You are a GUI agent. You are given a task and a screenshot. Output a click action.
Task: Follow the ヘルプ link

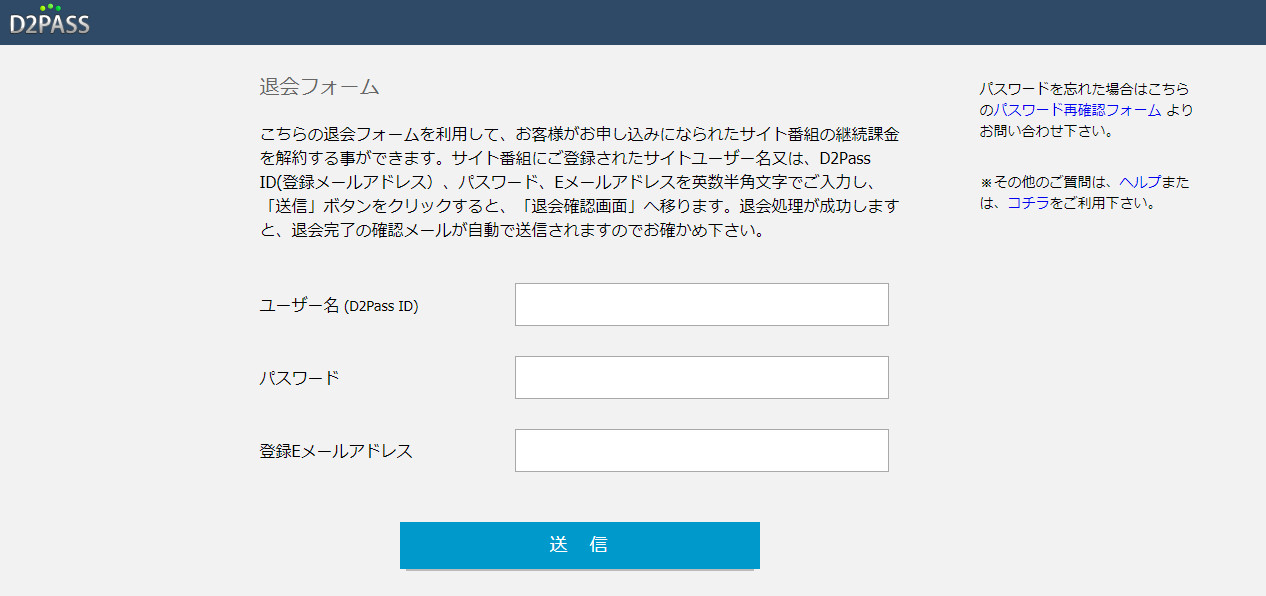coord(1140,182)
